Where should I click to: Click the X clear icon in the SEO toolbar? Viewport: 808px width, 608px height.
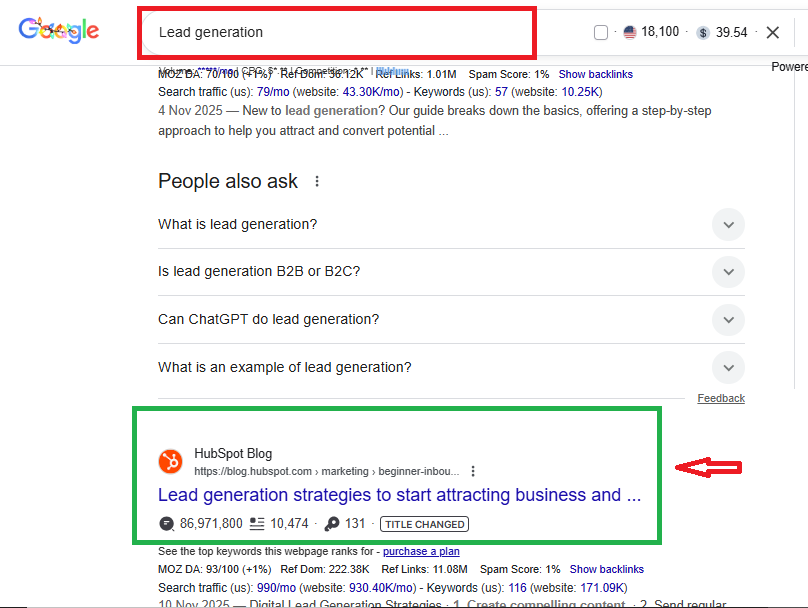tap(773, 31)
